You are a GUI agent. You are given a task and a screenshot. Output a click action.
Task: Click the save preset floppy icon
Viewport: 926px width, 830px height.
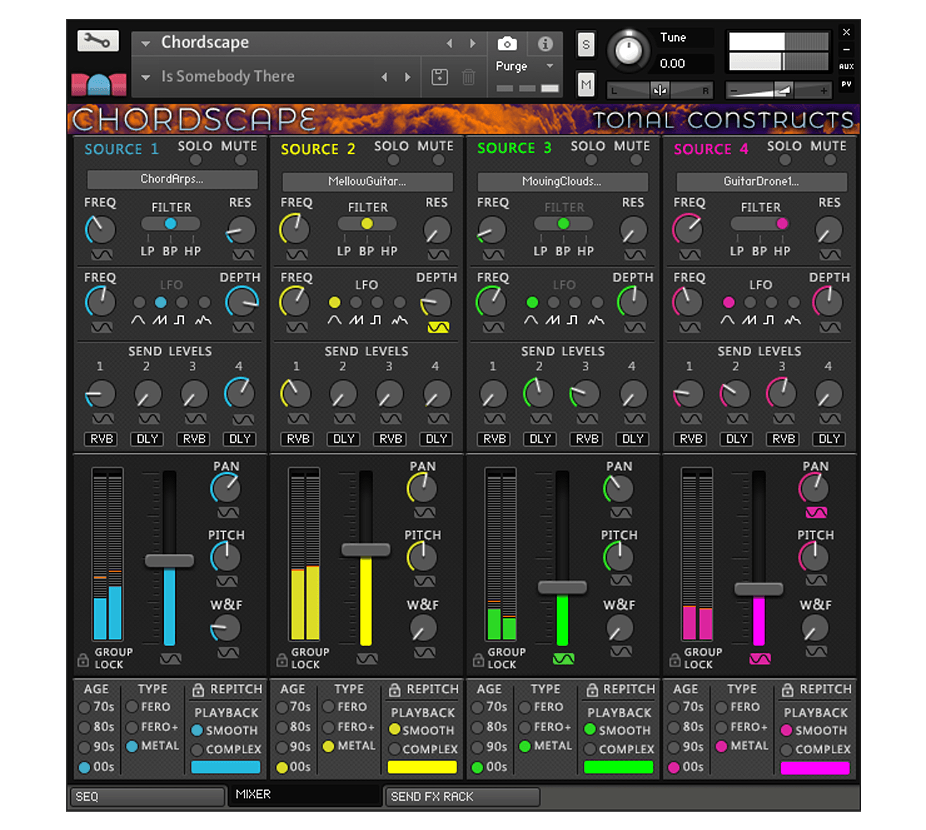(439, 77)
